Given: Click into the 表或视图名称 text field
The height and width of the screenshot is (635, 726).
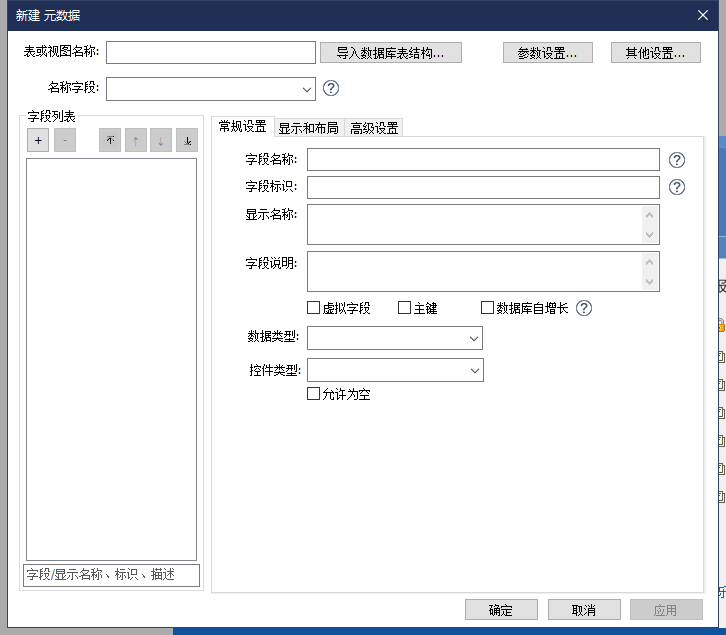Looking at the screenshot, I should point(211,52).
